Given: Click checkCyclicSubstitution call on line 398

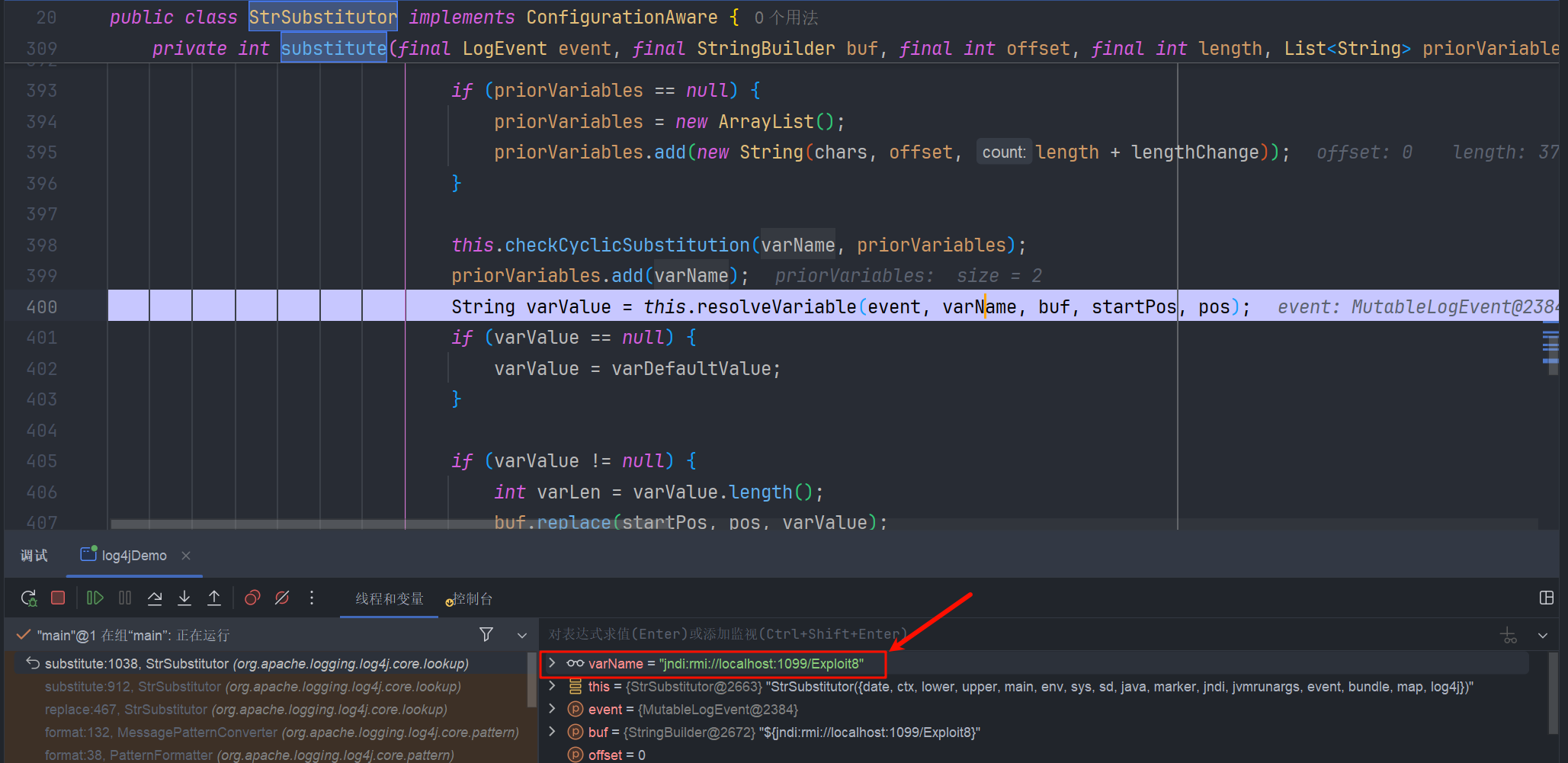Looking at the screenshot, I should click(627, 245).
